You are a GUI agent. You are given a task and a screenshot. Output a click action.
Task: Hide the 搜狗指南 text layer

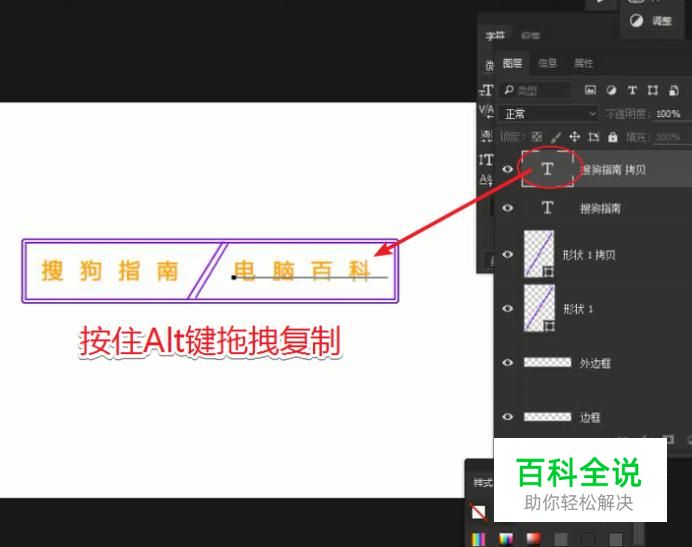508,207
